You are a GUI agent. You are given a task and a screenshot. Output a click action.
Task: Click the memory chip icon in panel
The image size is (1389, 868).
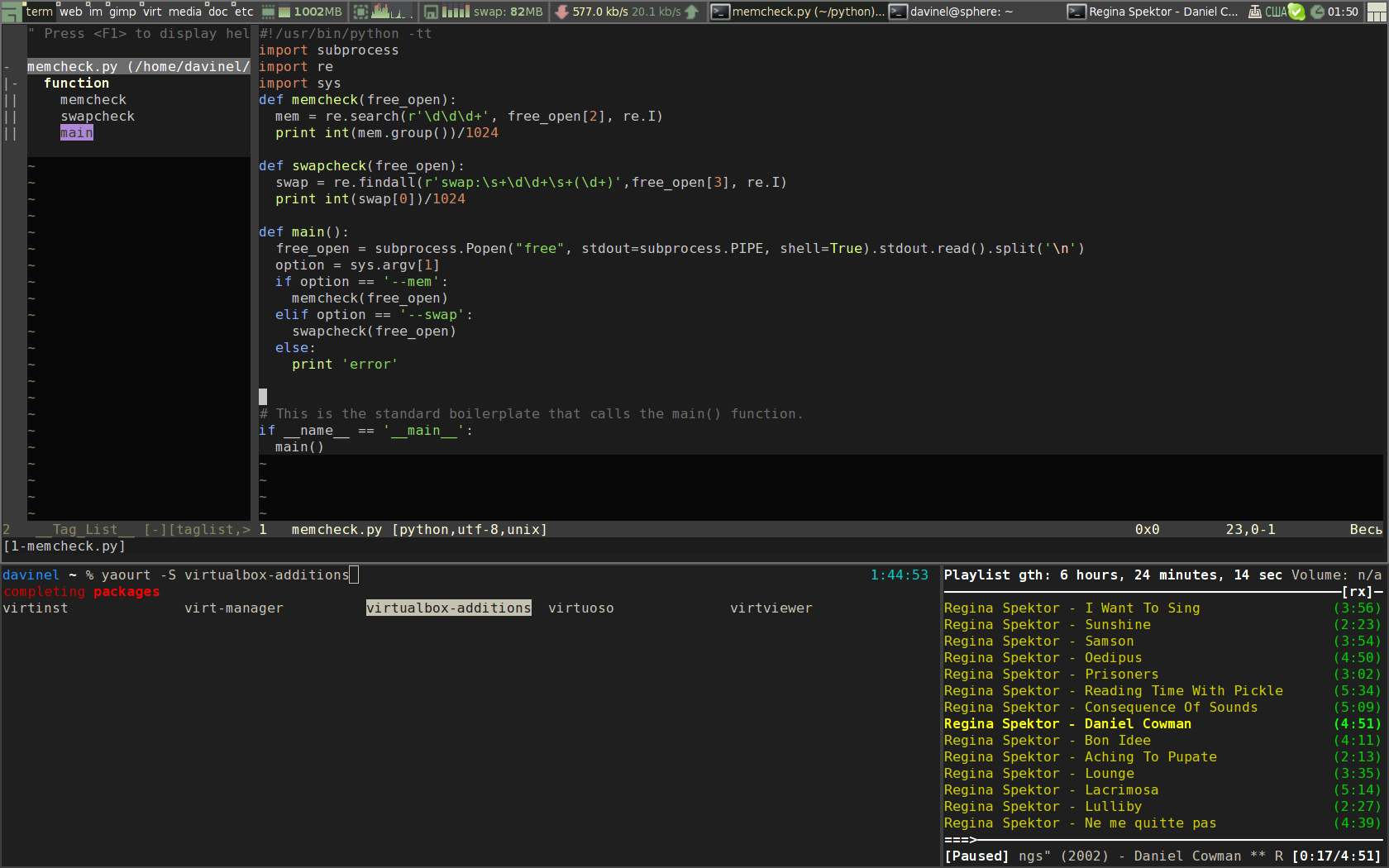click(269, 12)
